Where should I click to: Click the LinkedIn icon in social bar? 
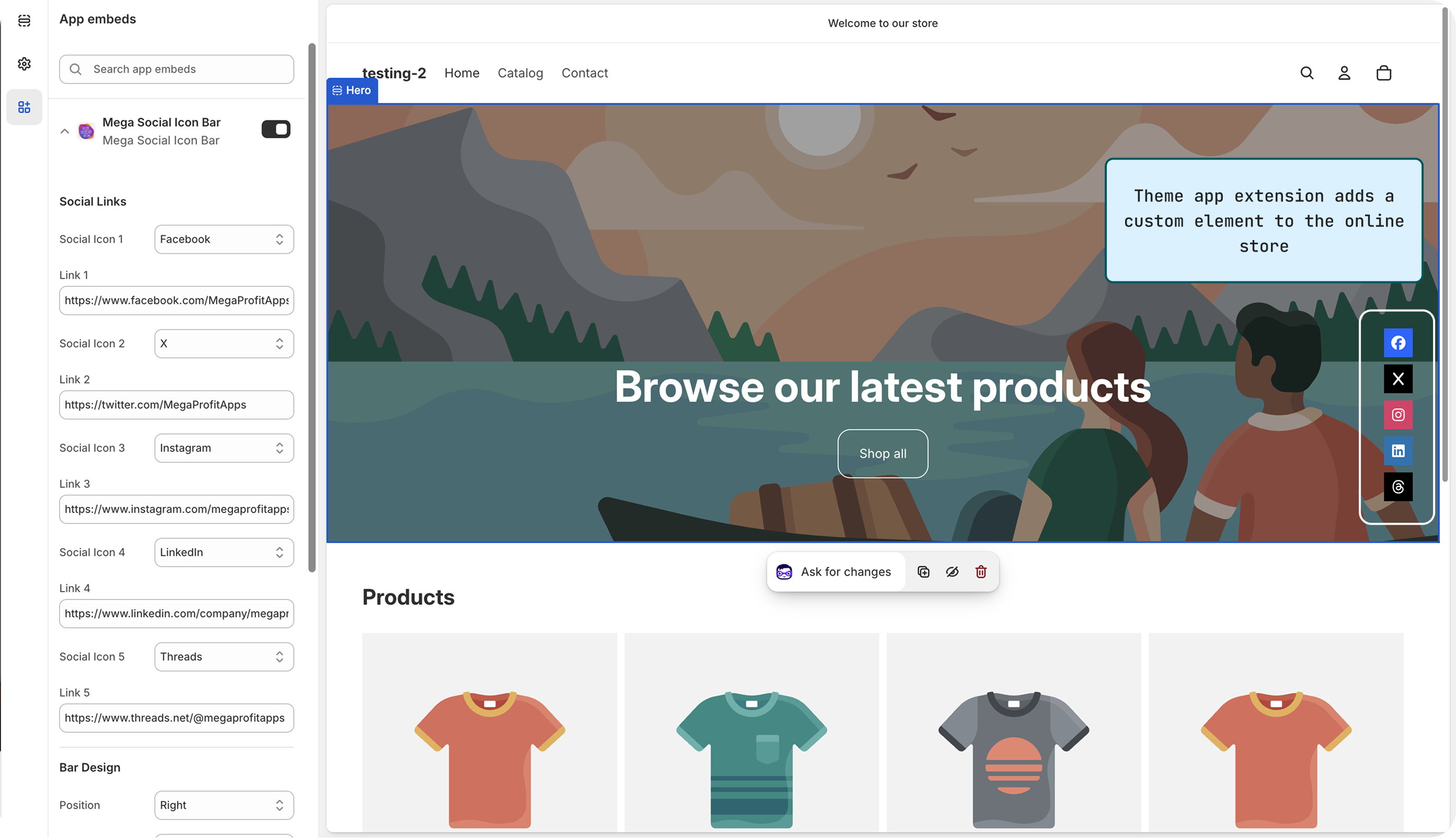(x=1398, y=451)
